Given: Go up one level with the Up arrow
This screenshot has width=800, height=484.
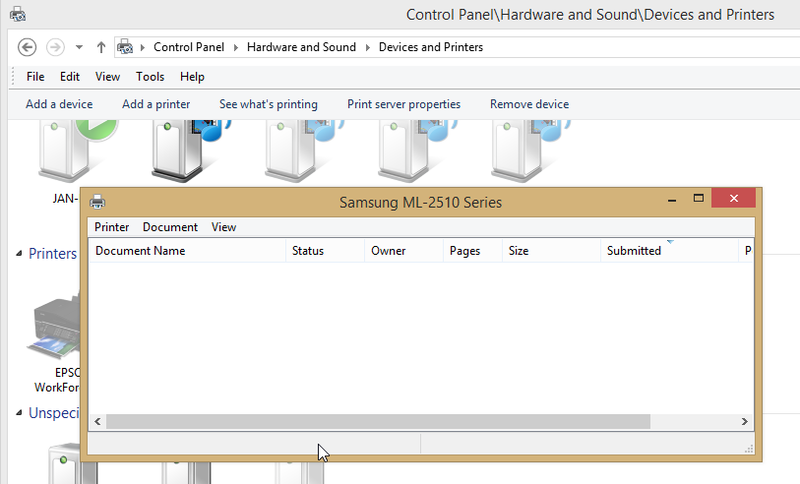Looking at the screenshot, I should (x=101, y=47).
